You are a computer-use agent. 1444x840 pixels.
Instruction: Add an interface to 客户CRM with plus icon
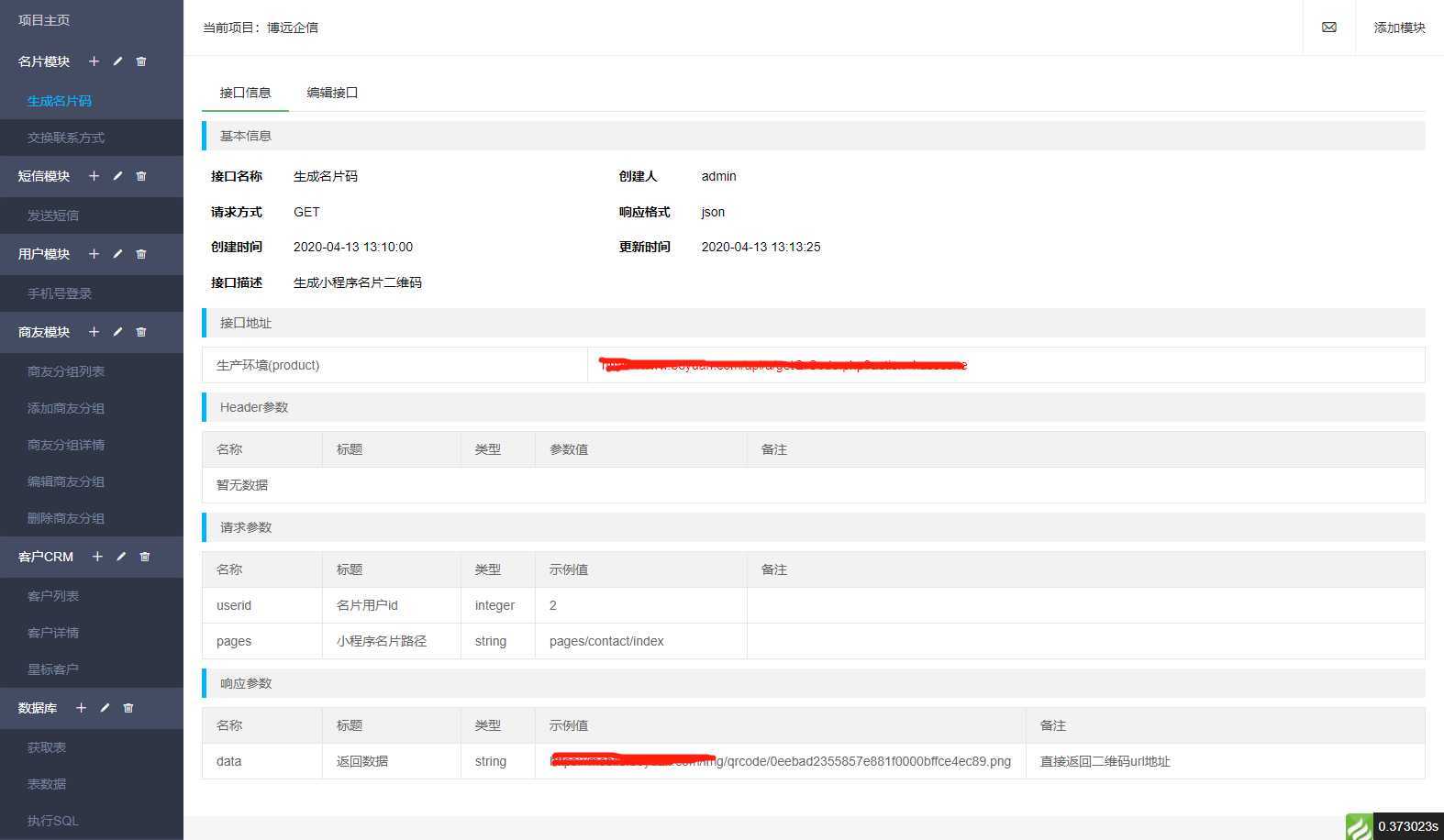(97, 557)
